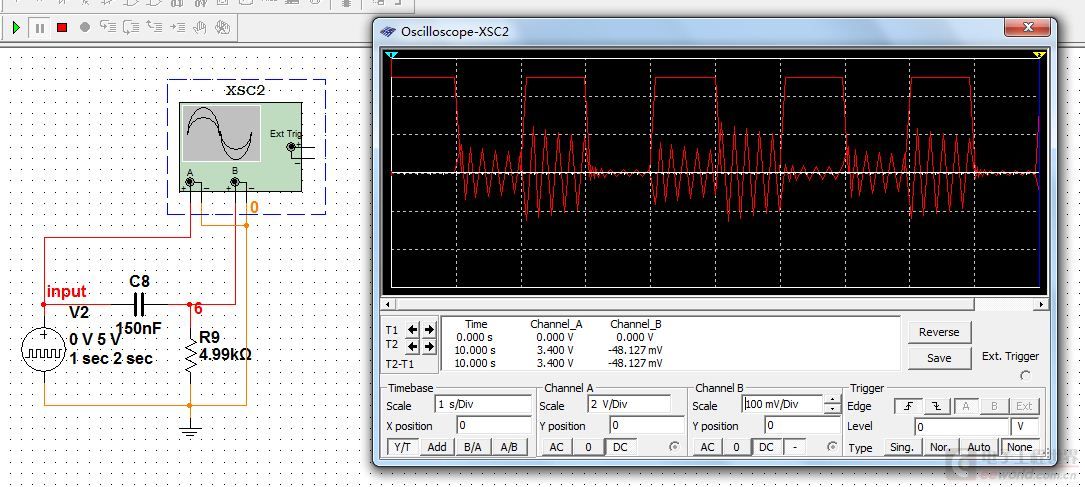Switch timebase display to B/A mode
The image size is (1085, 487).
tap(473, 447)
